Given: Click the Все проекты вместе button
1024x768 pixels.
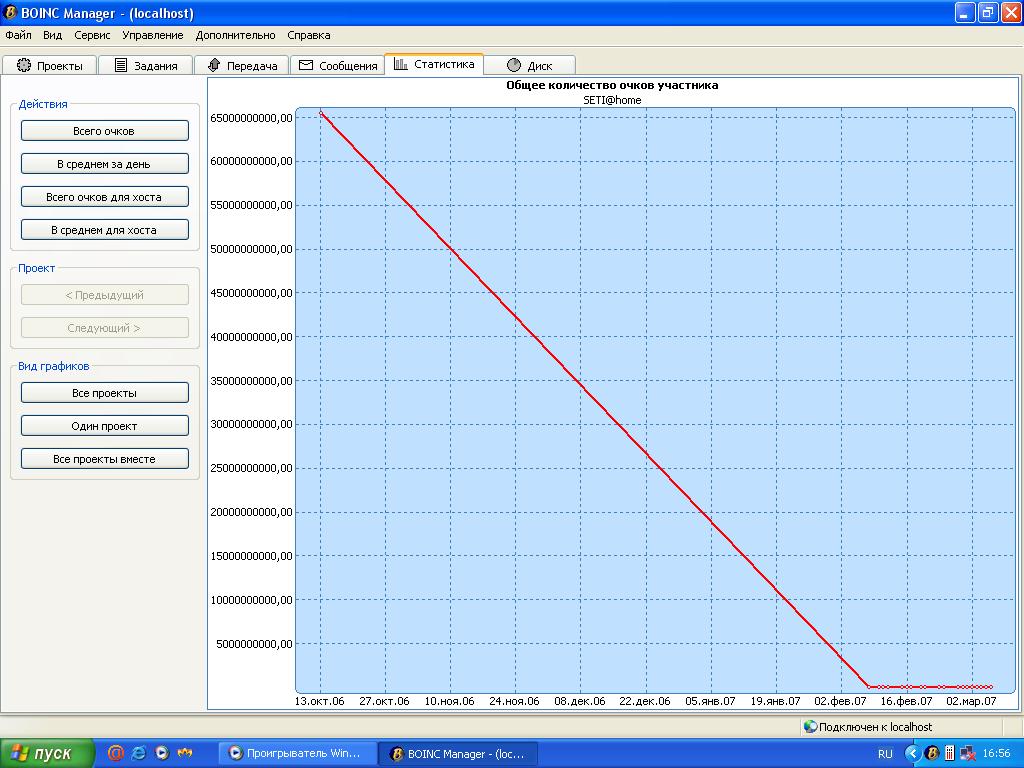Looking at the screenshot, I should (x=104, y=459).
